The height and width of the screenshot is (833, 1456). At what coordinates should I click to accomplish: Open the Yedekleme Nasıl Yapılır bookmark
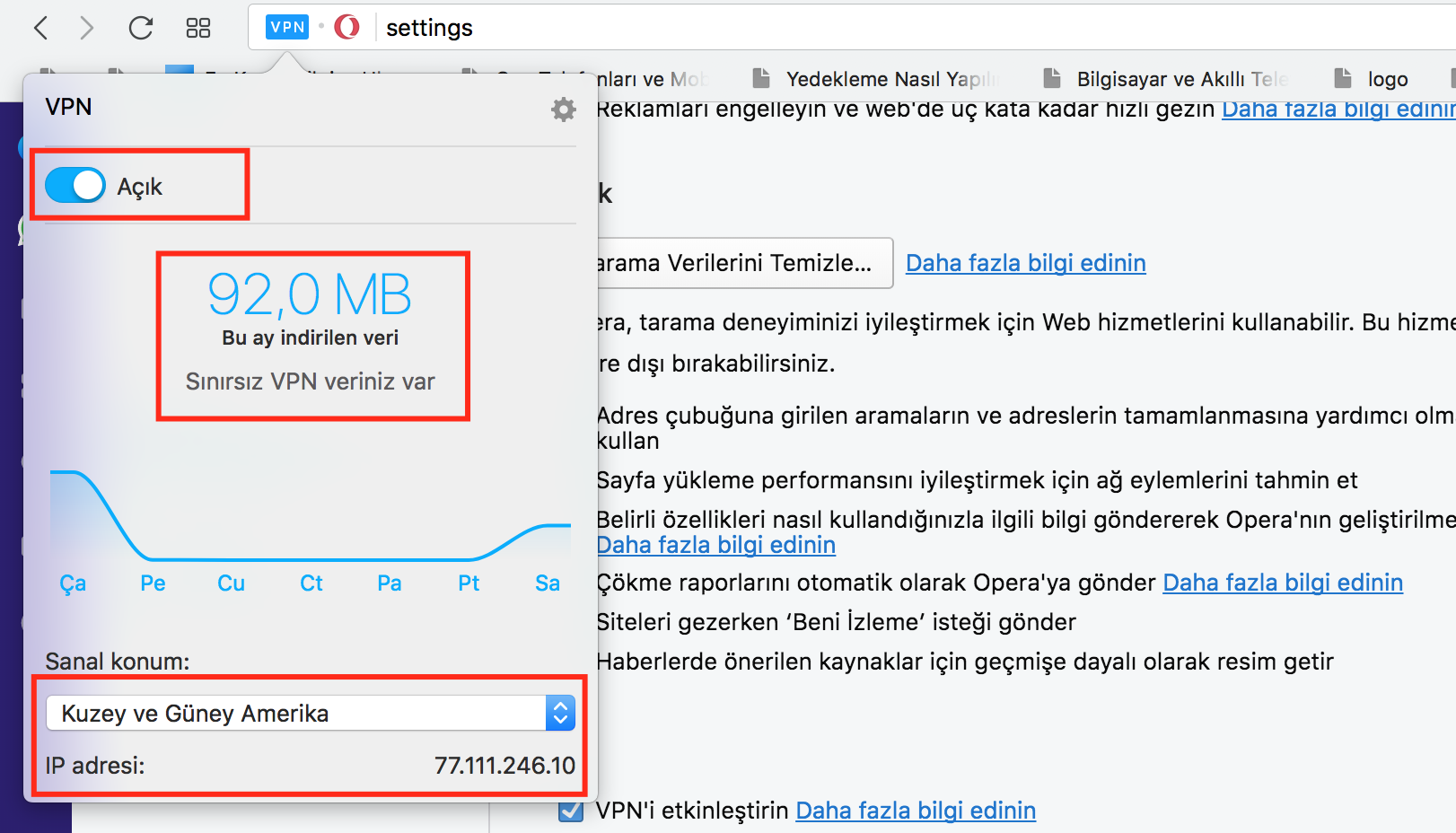877,79
